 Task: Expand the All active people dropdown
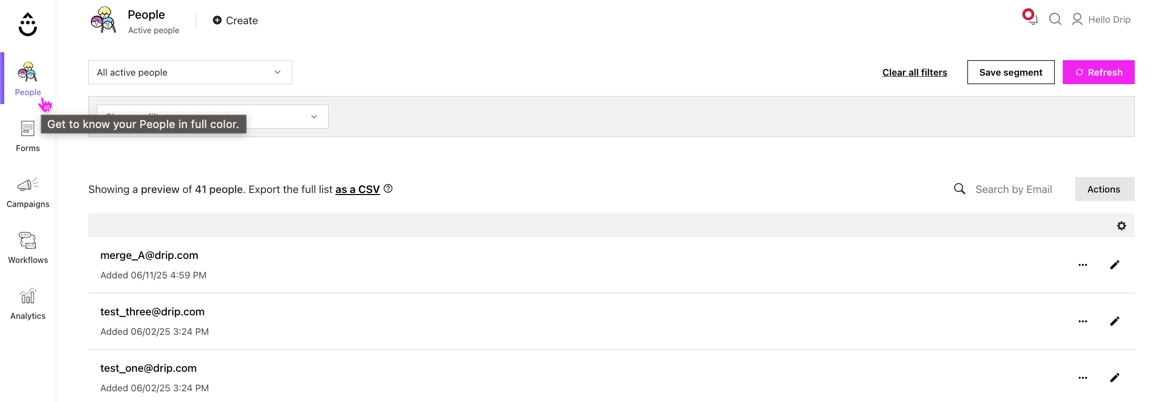click(190, 72)
